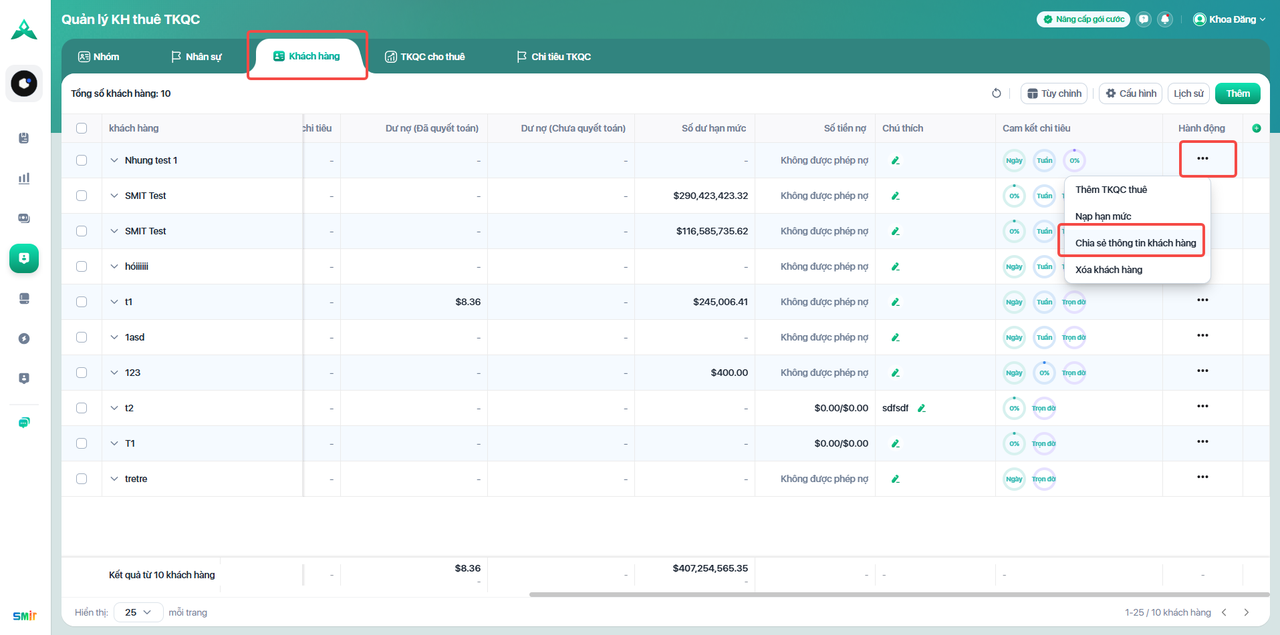Tick the checkbox for Nhung test 1
1280x635 pixels.
[82, 160]
